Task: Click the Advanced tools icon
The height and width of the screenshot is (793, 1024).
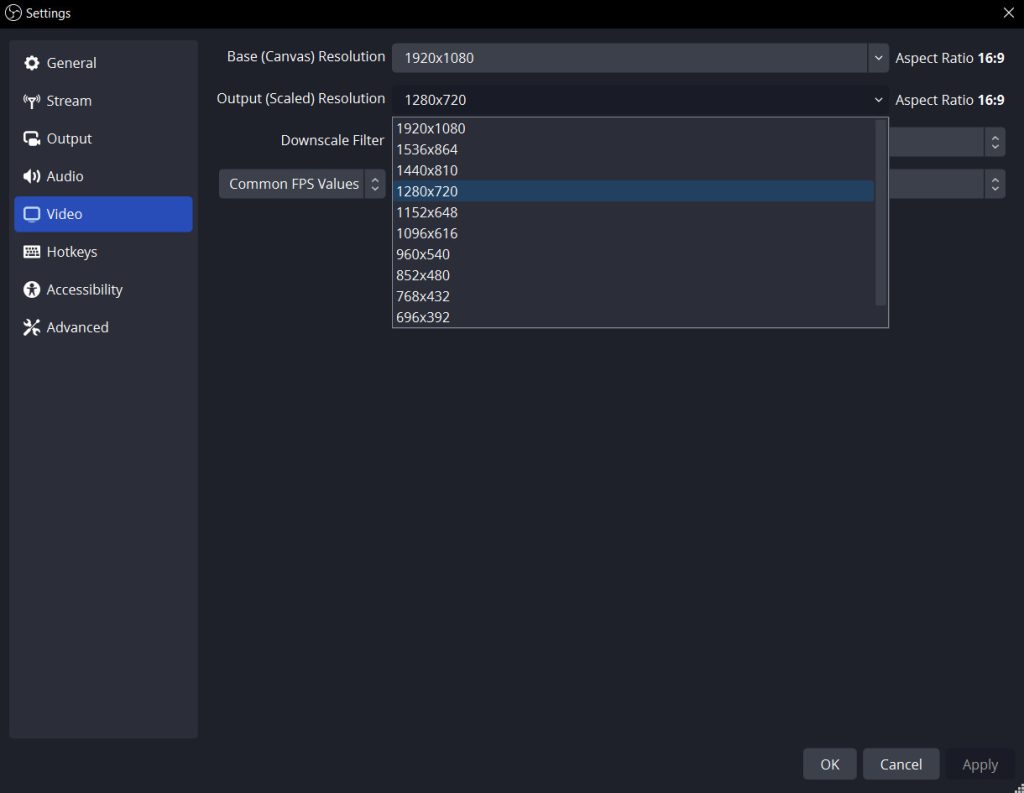Action: pos(31,327)
